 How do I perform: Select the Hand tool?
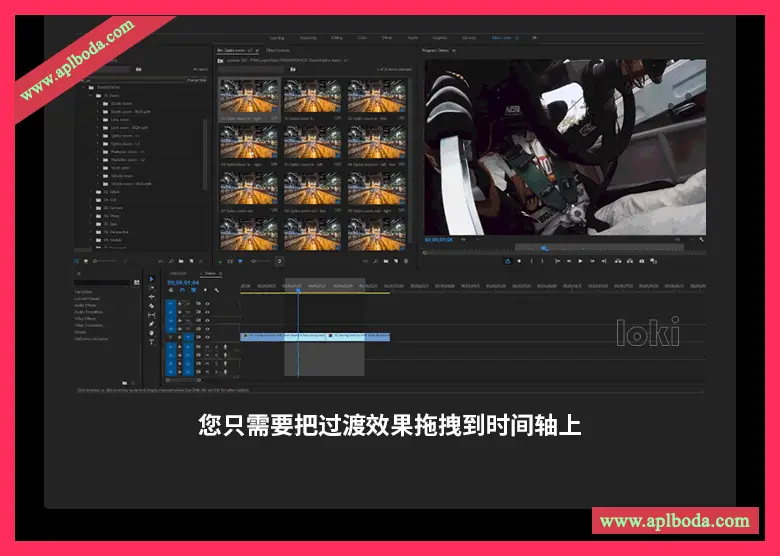pyautogui.click(x=152, y=333)
